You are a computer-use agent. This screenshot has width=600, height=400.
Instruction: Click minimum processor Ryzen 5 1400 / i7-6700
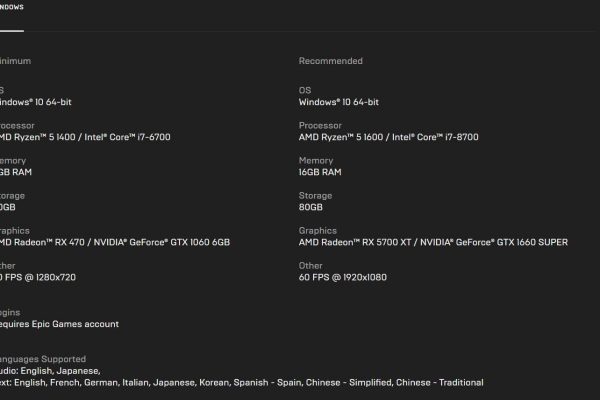tap(85, 137)
